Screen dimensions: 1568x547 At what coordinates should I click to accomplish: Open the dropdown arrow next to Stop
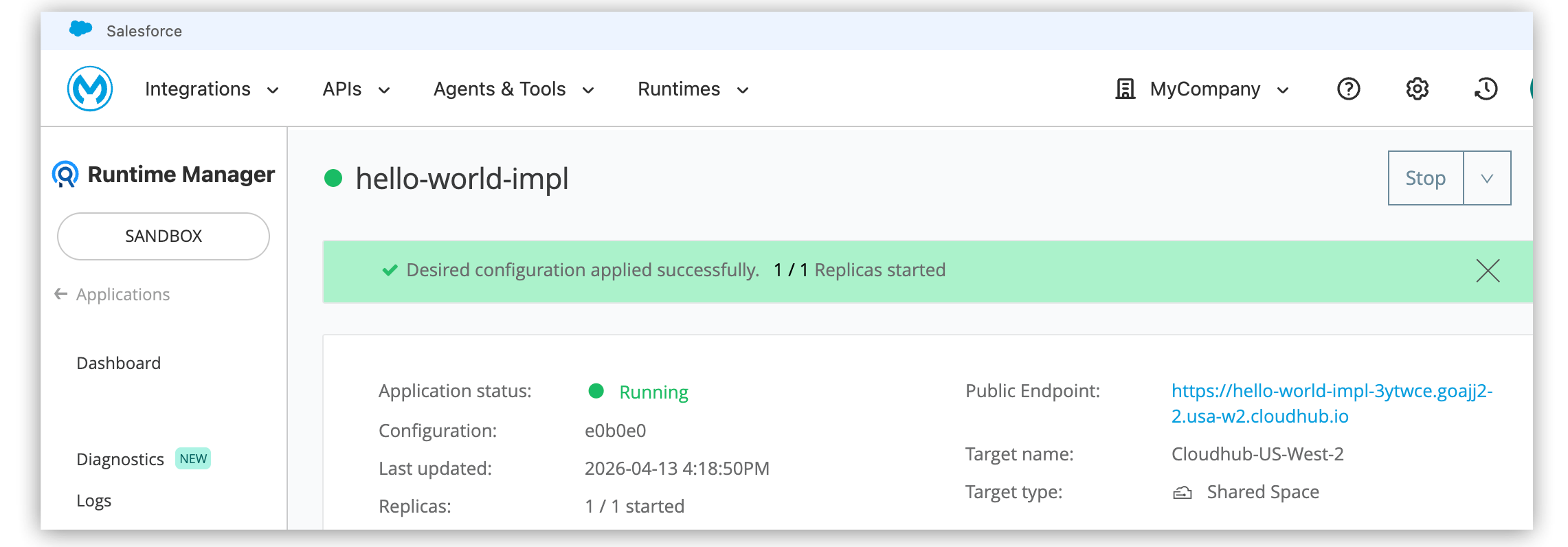(1487, 178)
